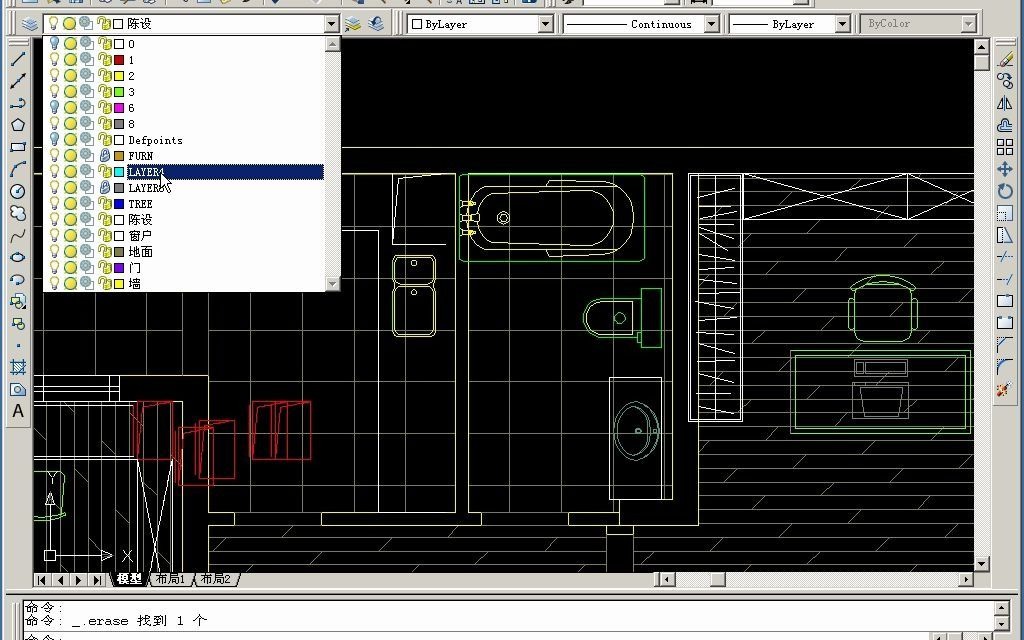Select the Circle draw tool
1024x640 pixels.
pyautogui.click(x=18, y=191)
